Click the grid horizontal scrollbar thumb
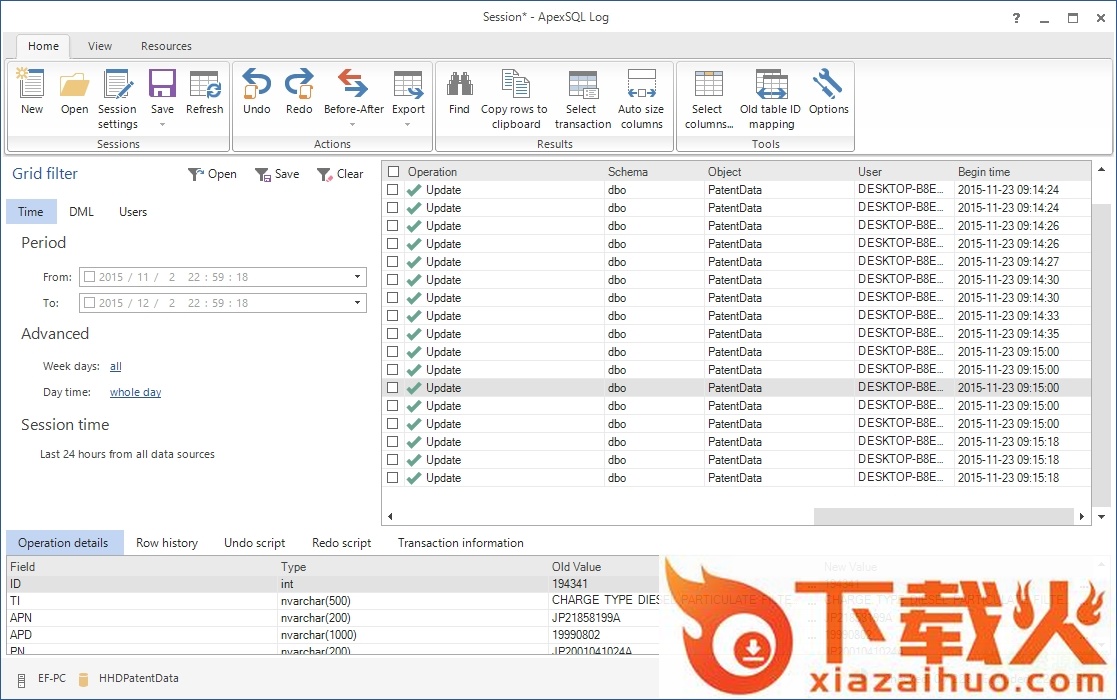This screenshot has width=1117, height=700. click(943, 516)
